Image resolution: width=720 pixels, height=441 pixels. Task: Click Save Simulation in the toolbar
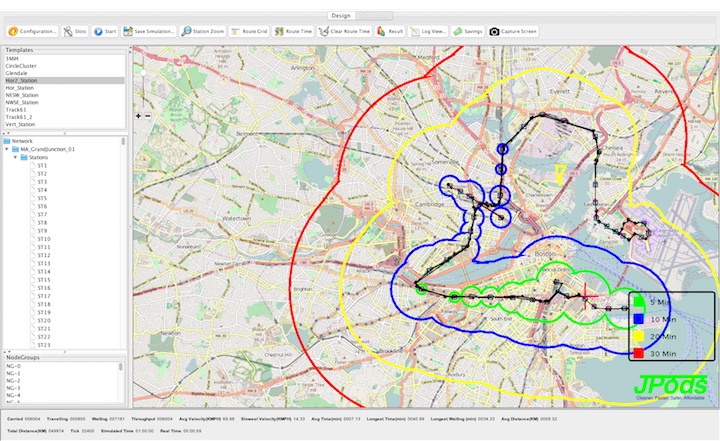[x=150, y=31]
